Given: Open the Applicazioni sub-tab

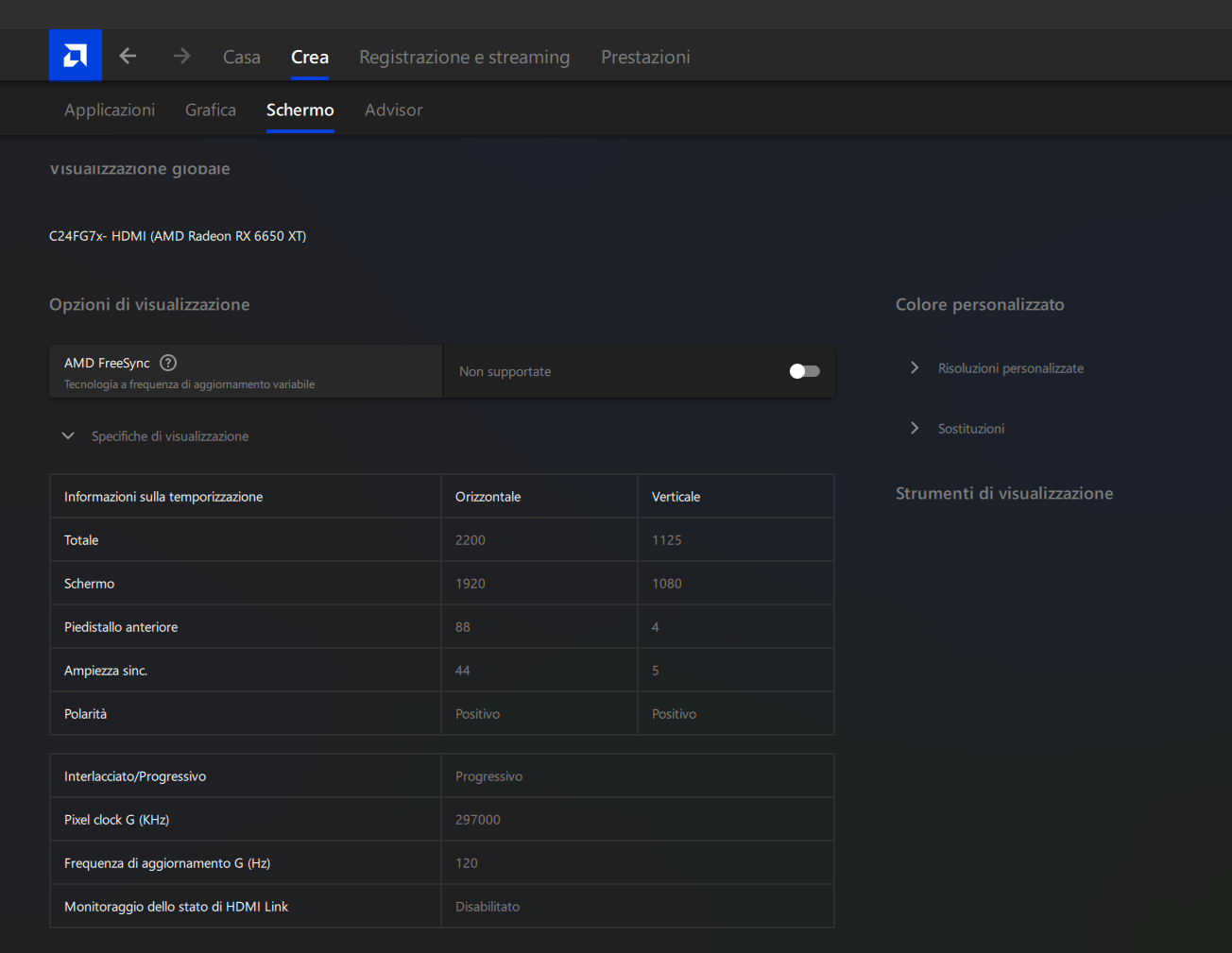Looking at the screenshot, I should (x=110, y=110).
